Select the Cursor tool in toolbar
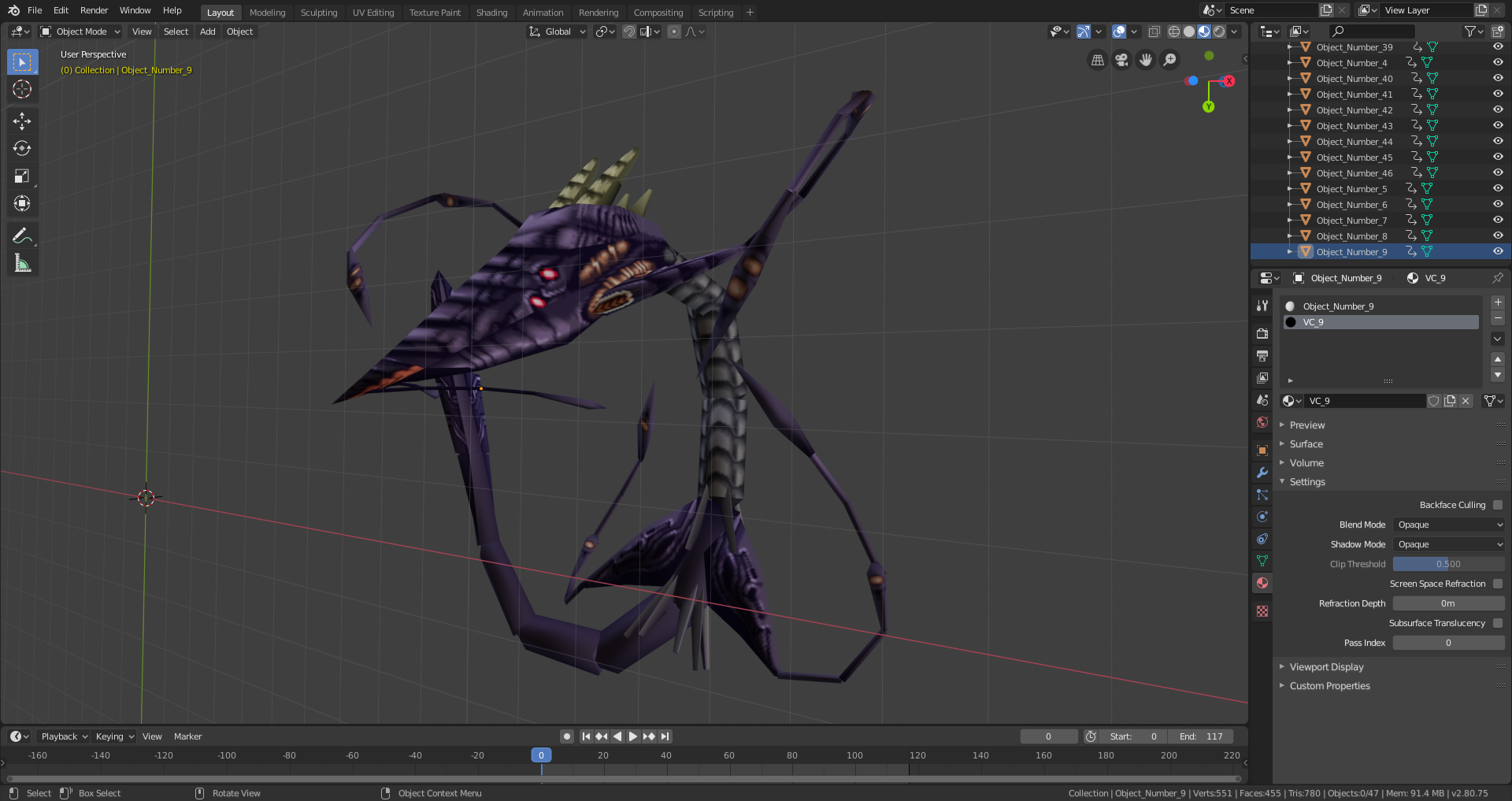 point(22,90)
